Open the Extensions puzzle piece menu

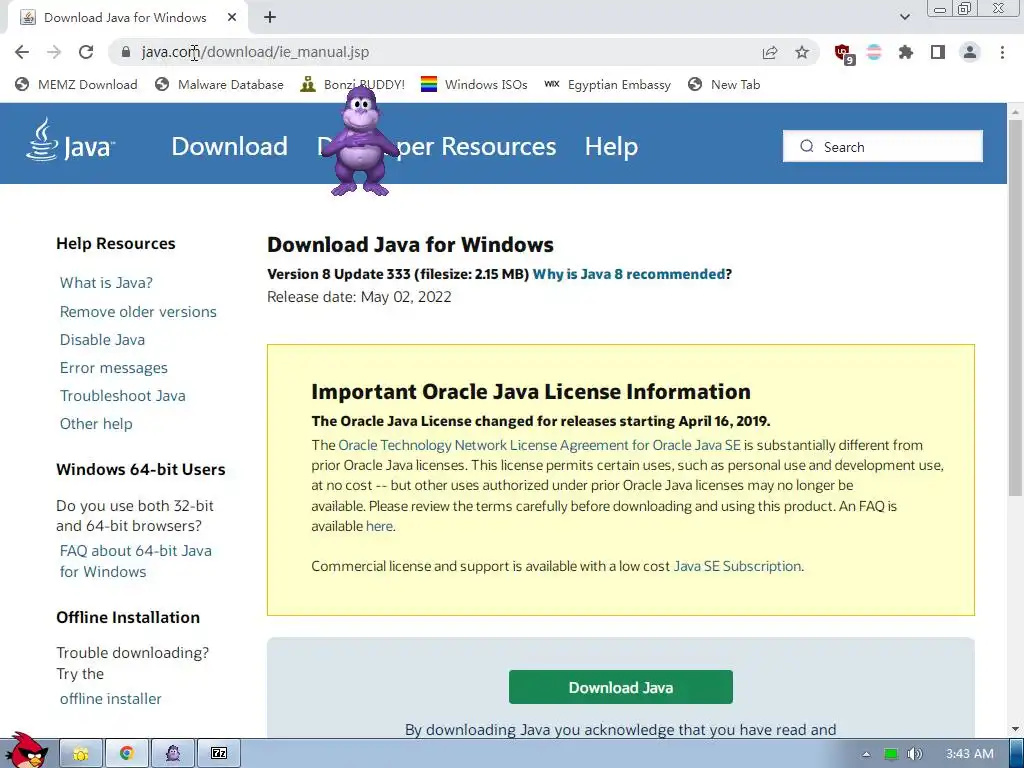pyautogui.click(x=905, y=52)
